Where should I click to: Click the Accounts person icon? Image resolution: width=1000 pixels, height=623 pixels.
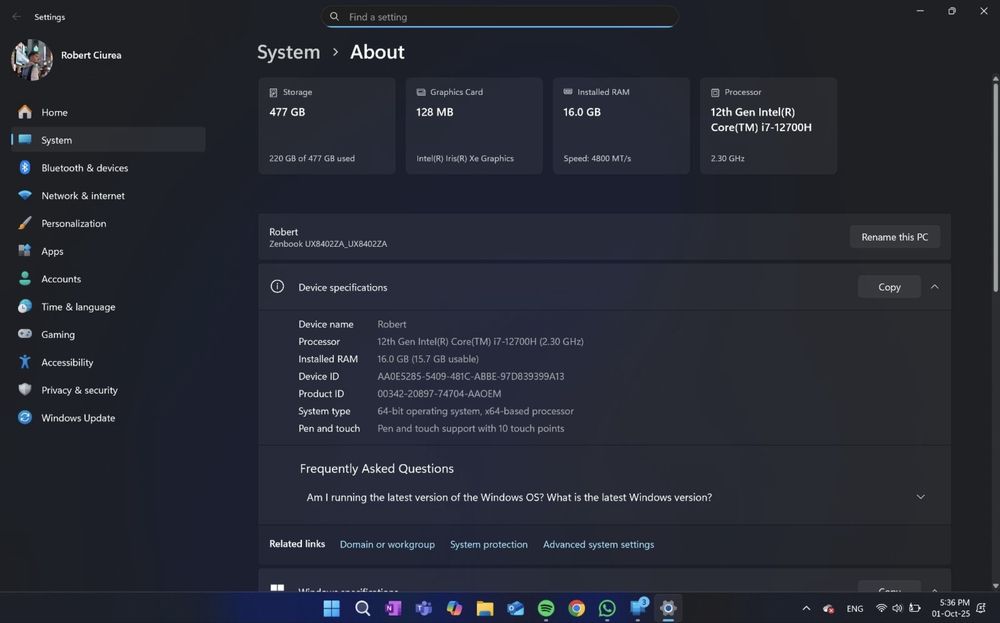[x=25, y=279]
